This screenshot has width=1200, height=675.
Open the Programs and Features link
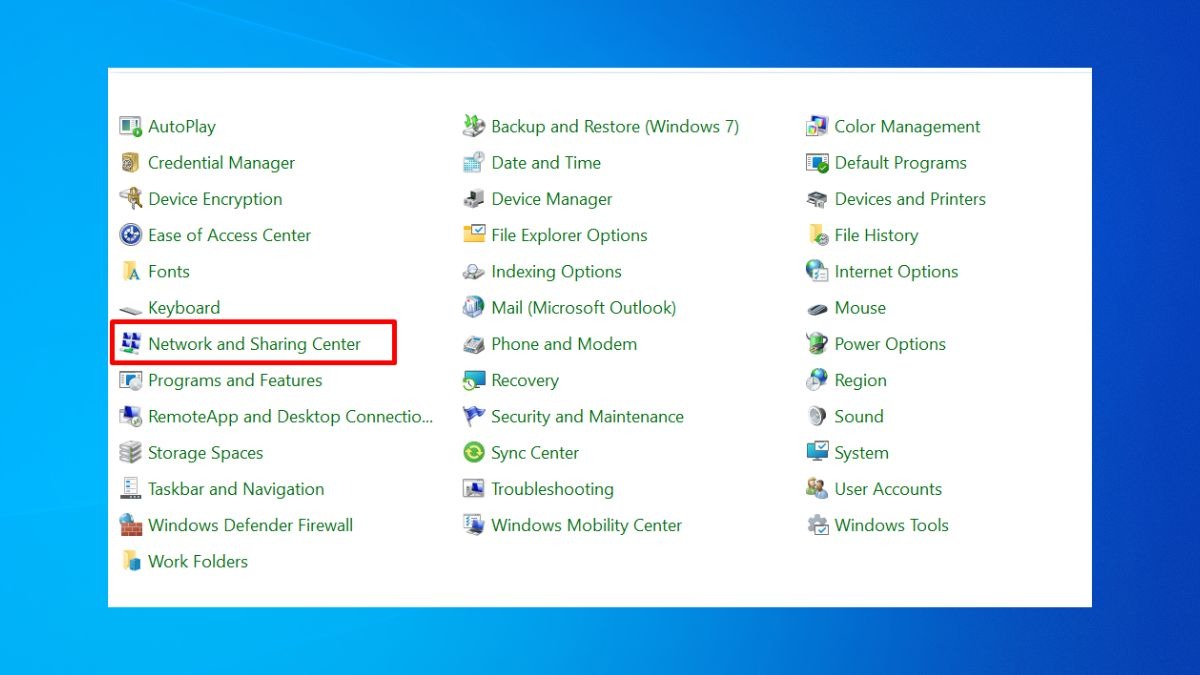pyautogui.click(x=235, y=380)
